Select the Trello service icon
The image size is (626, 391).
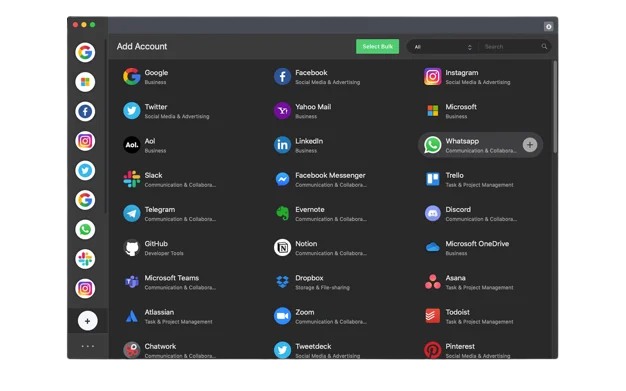click(x=432, y=179)
